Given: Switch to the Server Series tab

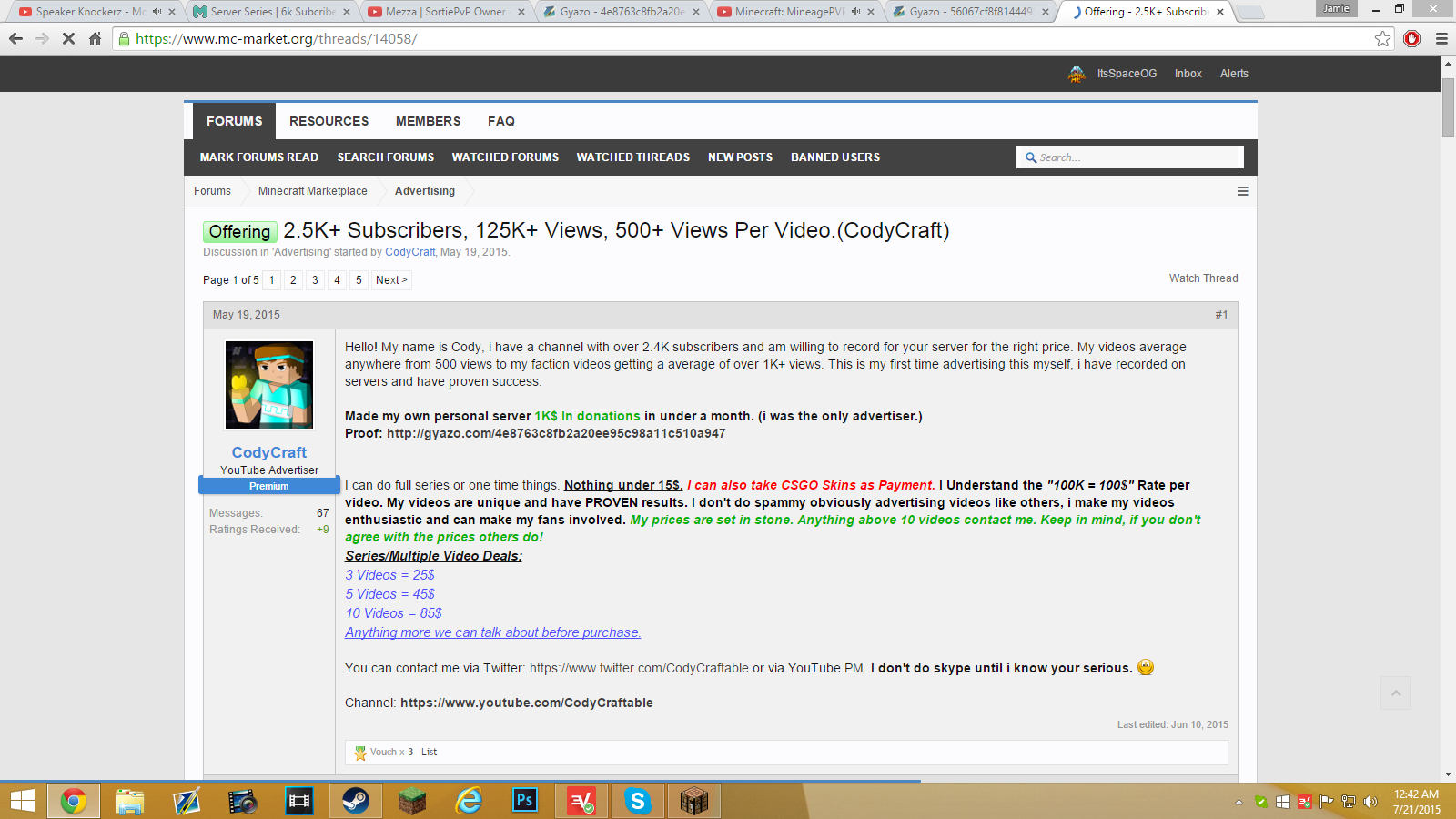Looking at the screenshot, I should [273, 12].
